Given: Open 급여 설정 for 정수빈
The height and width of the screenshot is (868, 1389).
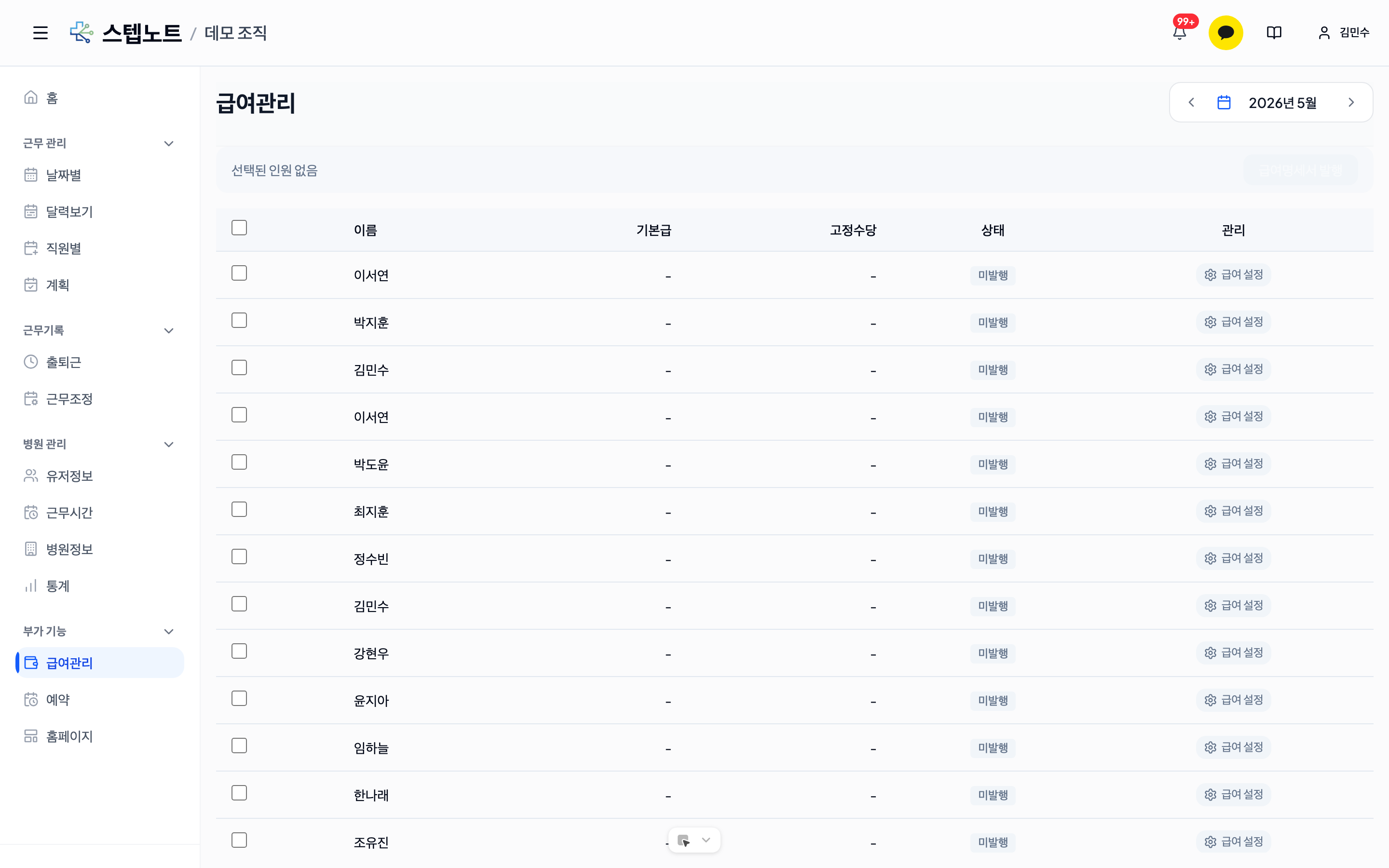Looking at the screenshot, I should (1233, 558).
